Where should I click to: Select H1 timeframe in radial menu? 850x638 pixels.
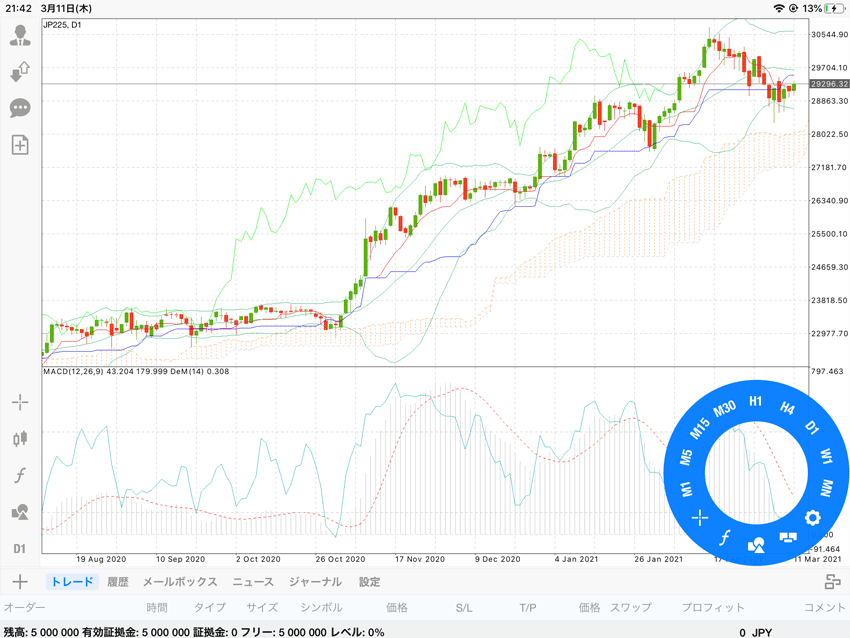(x=756, y=401)
